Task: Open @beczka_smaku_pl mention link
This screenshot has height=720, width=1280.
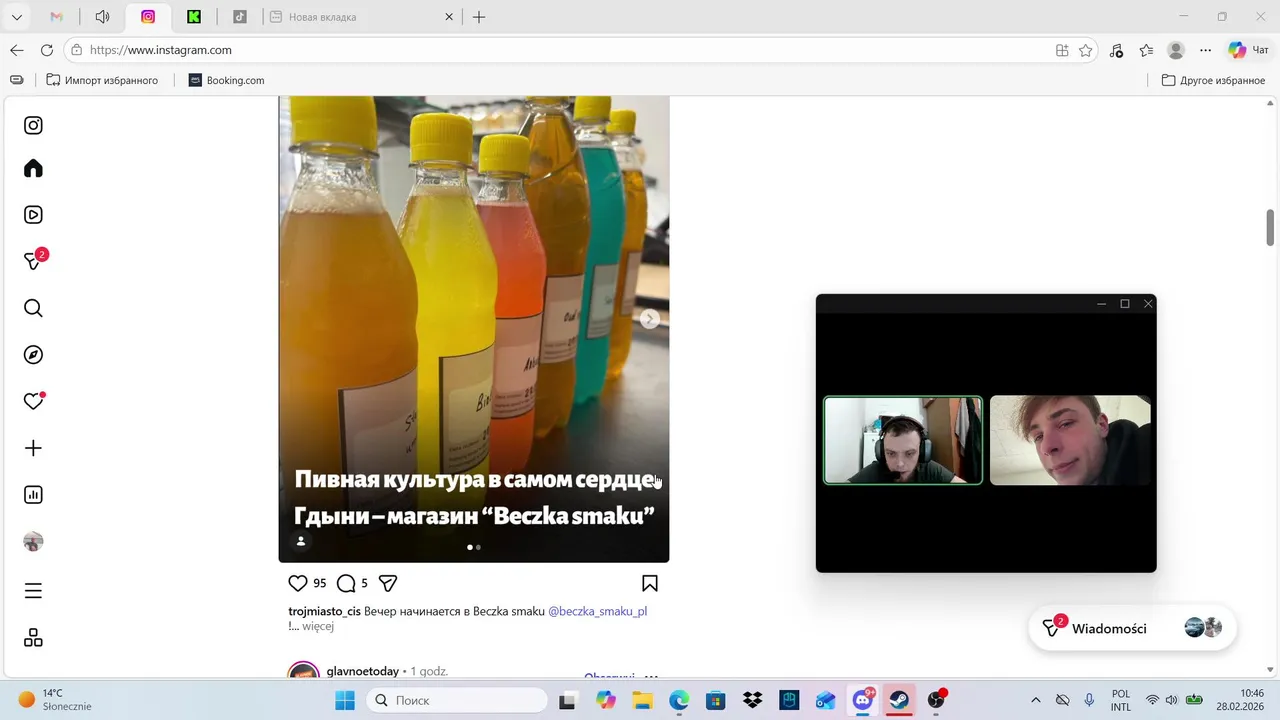Action: click(x=597, y=611)
